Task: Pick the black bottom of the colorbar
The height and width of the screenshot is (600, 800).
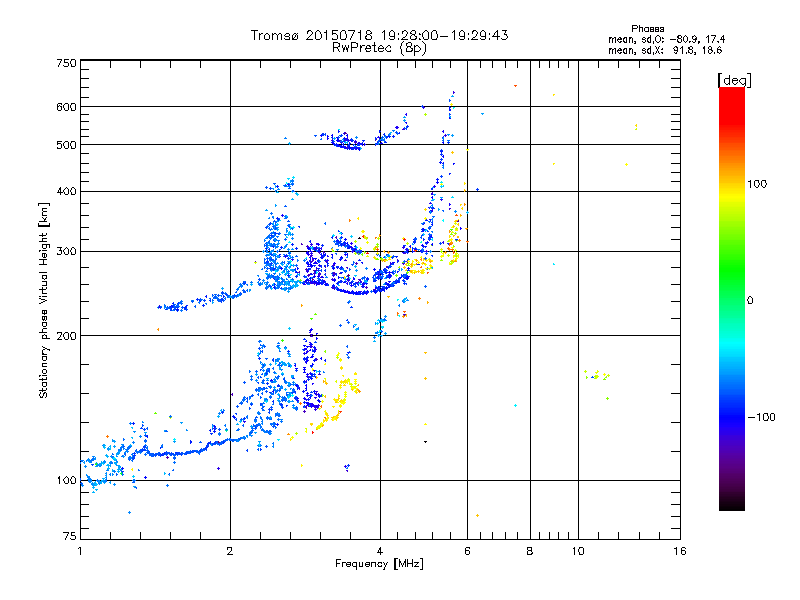Action: point(732,504)
